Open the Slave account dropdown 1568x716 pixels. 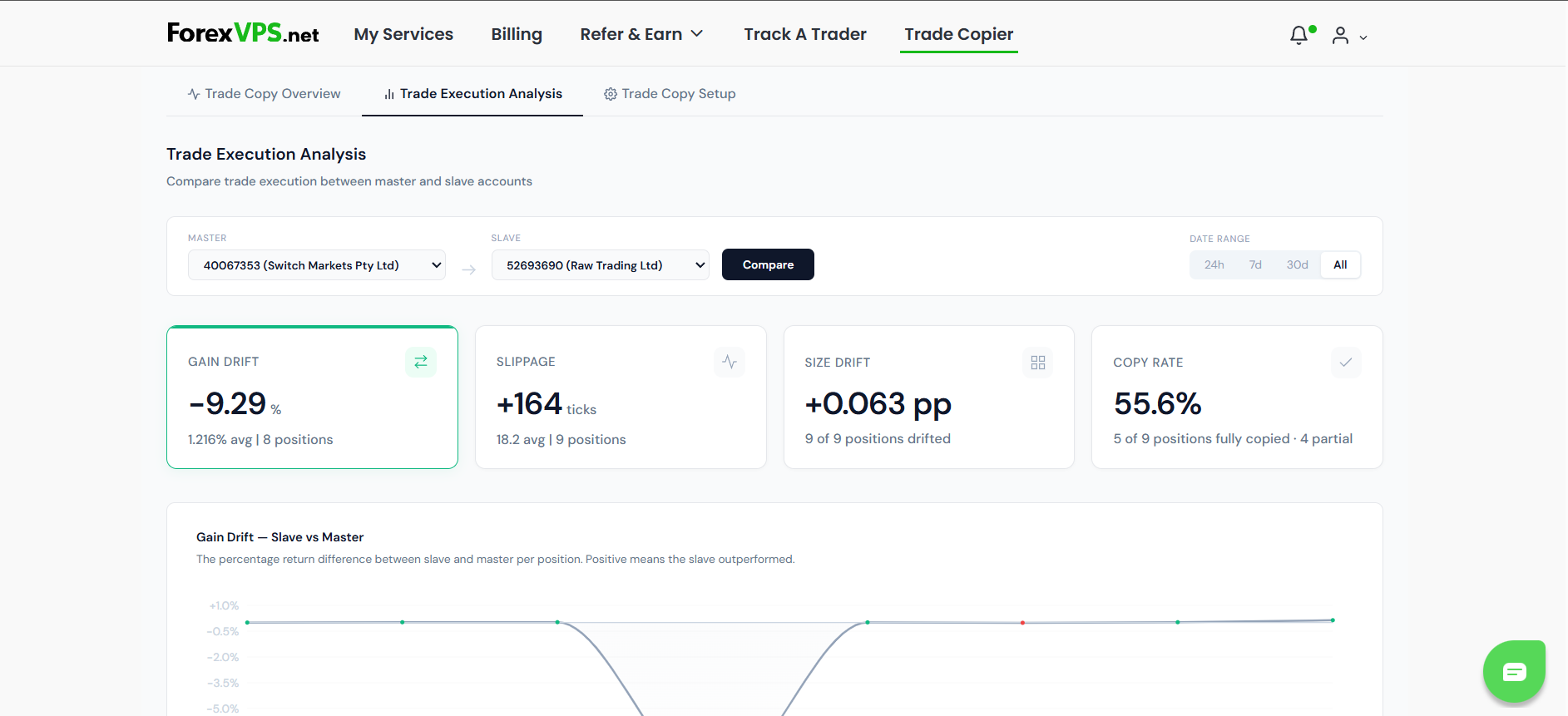click(601, 265)
